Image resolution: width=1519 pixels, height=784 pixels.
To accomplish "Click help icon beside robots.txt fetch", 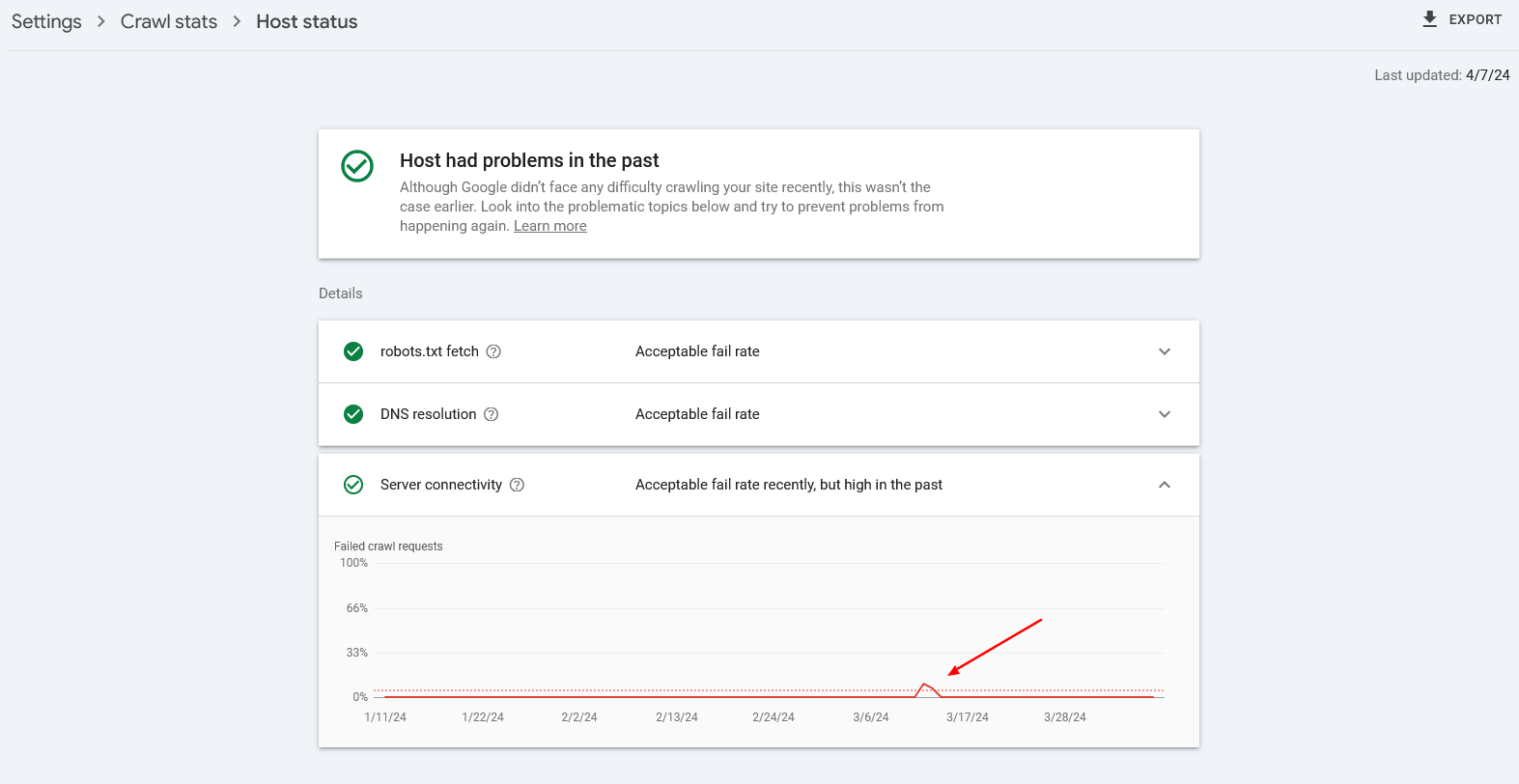I will point(493,351).
